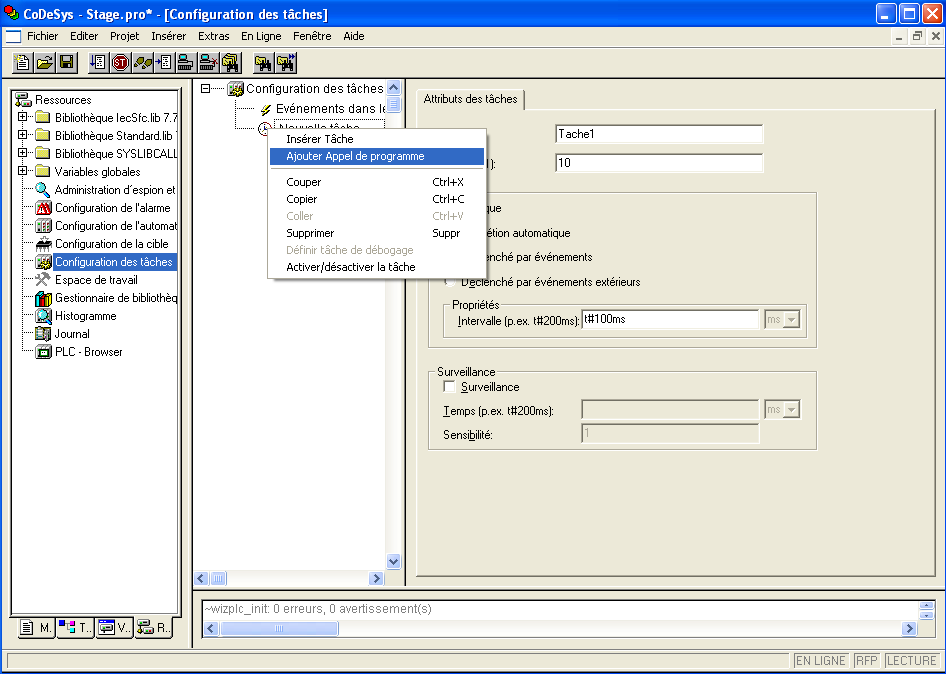This screenshot has width=946, height=674.
Task: Click the Logout computer icon with red X
Action: point(208,62)
